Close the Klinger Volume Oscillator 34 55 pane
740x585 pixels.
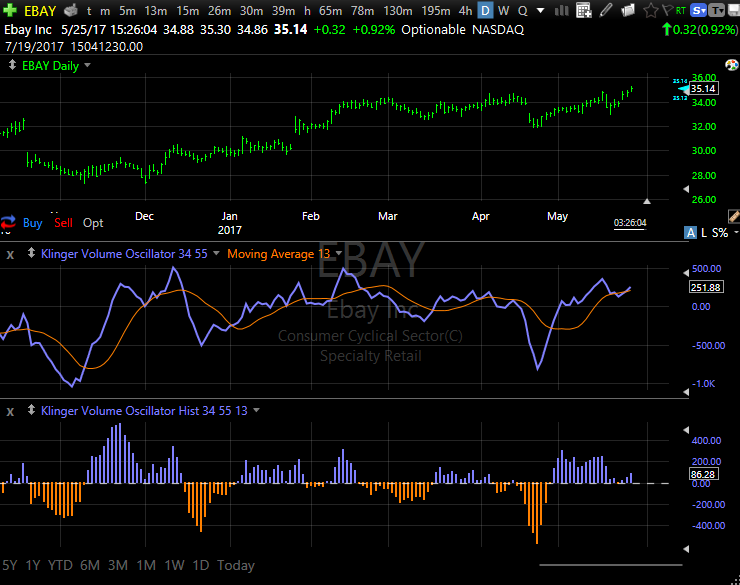[x=10, y=255]
